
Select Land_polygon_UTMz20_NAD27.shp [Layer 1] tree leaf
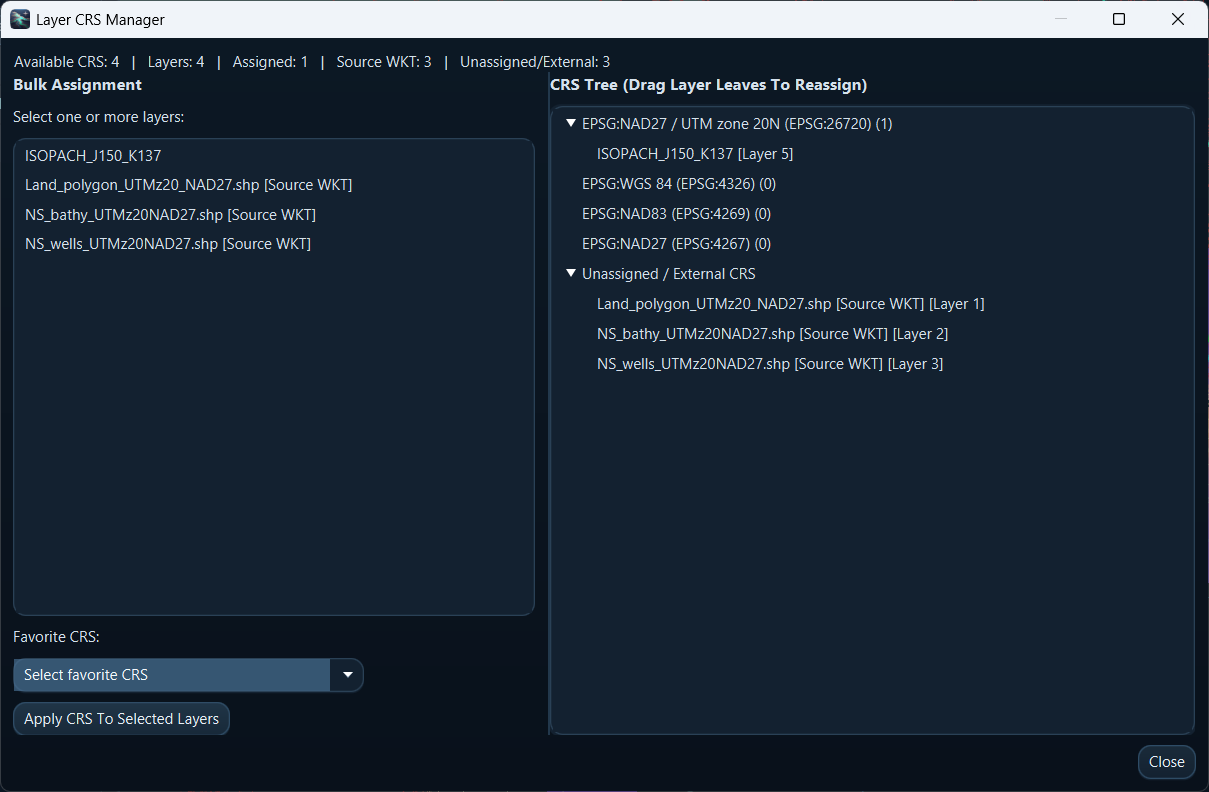[791, 304]
